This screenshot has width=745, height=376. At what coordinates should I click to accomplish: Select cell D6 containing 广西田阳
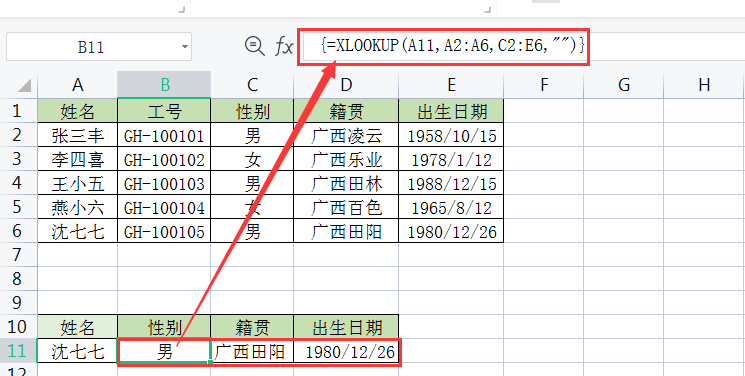pos(346,231)
